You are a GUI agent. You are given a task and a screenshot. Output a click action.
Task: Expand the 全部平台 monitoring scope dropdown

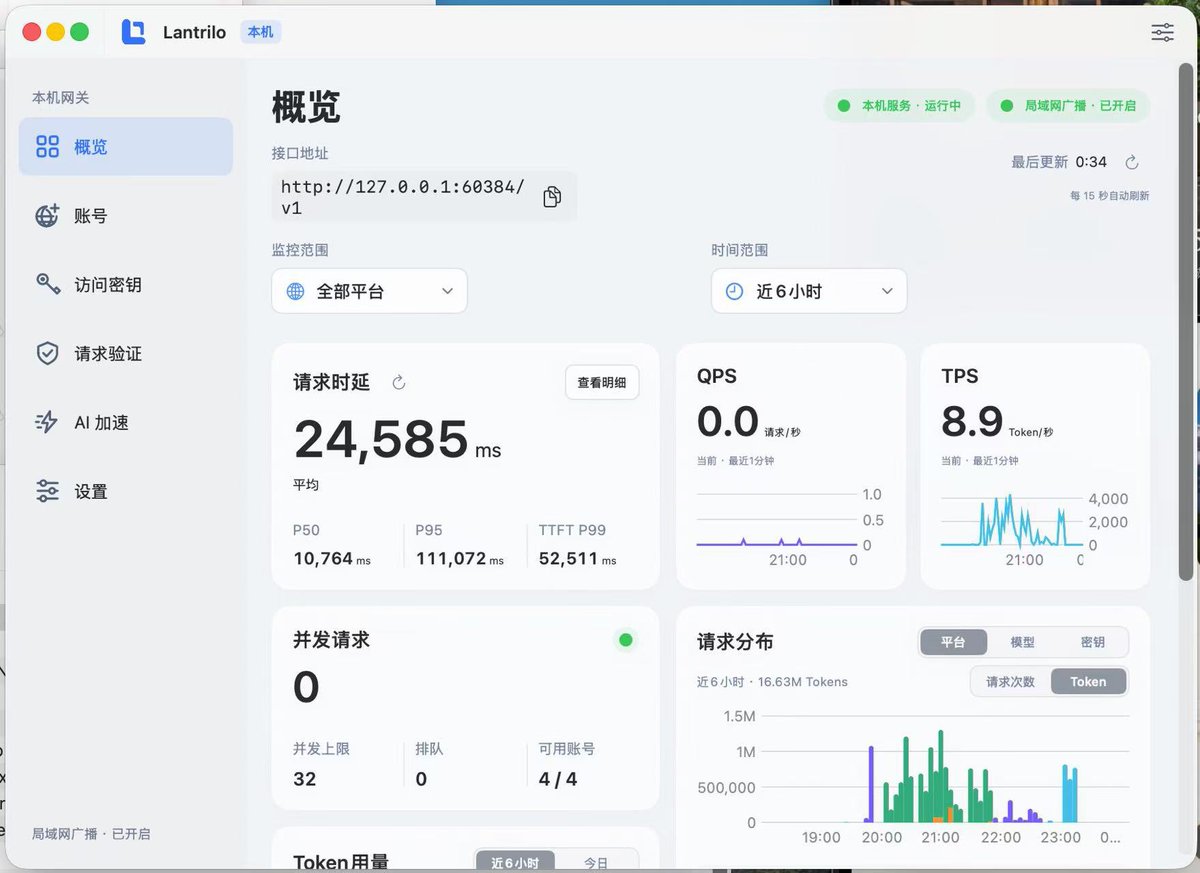369,291
